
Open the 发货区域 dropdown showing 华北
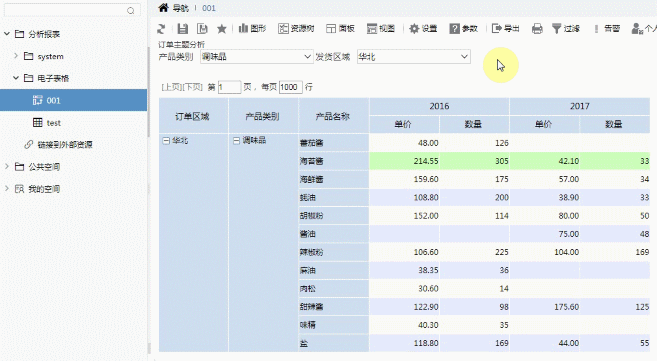tap(414, 57)
